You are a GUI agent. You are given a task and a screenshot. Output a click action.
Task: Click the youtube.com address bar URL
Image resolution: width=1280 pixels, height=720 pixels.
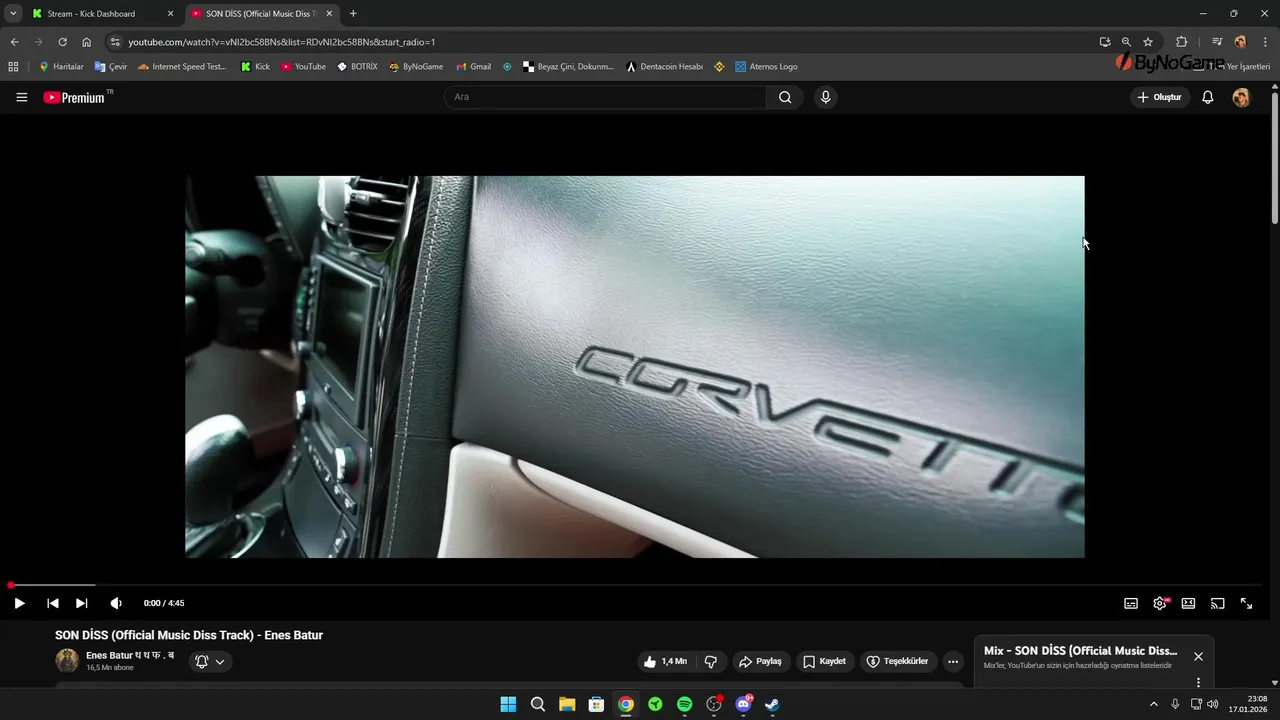pos(282,42)
